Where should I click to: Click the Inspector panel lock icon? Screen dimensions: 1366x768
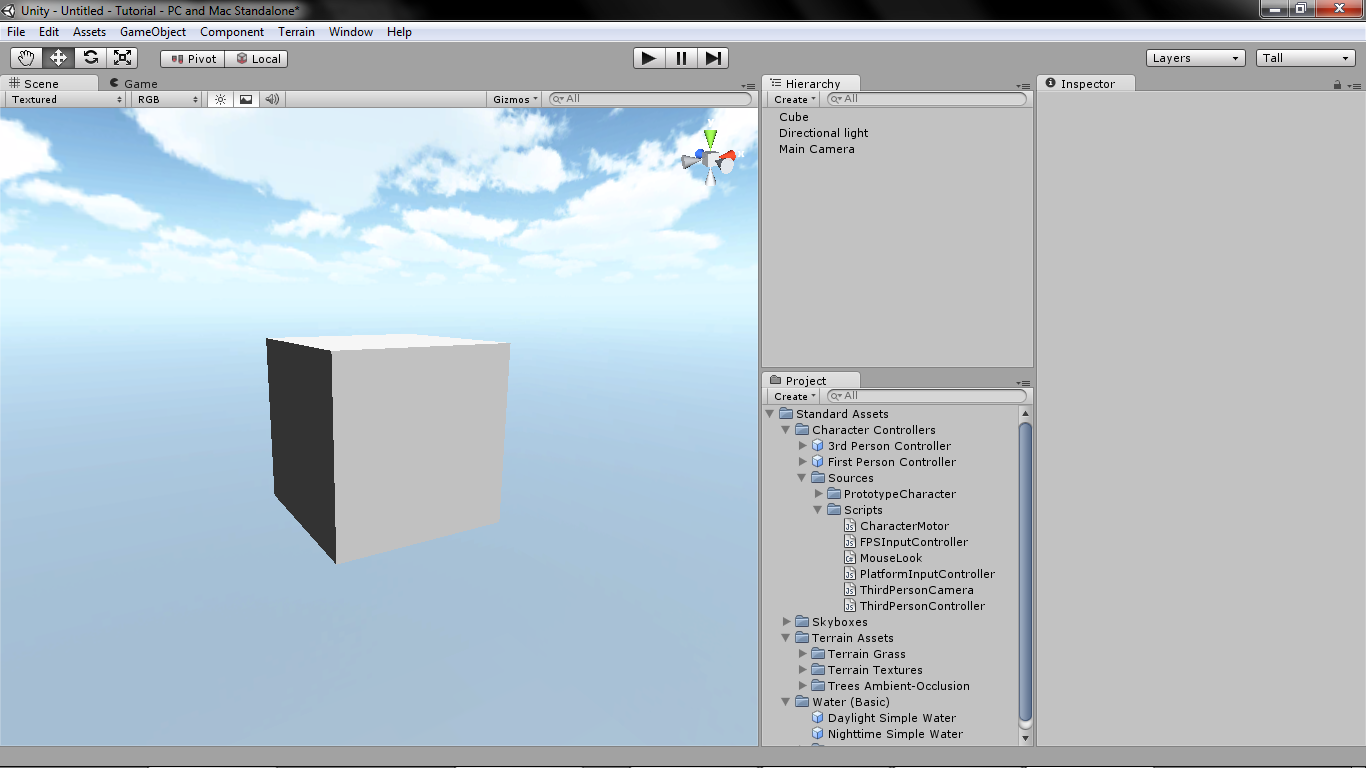click(x=1336, y=83)
